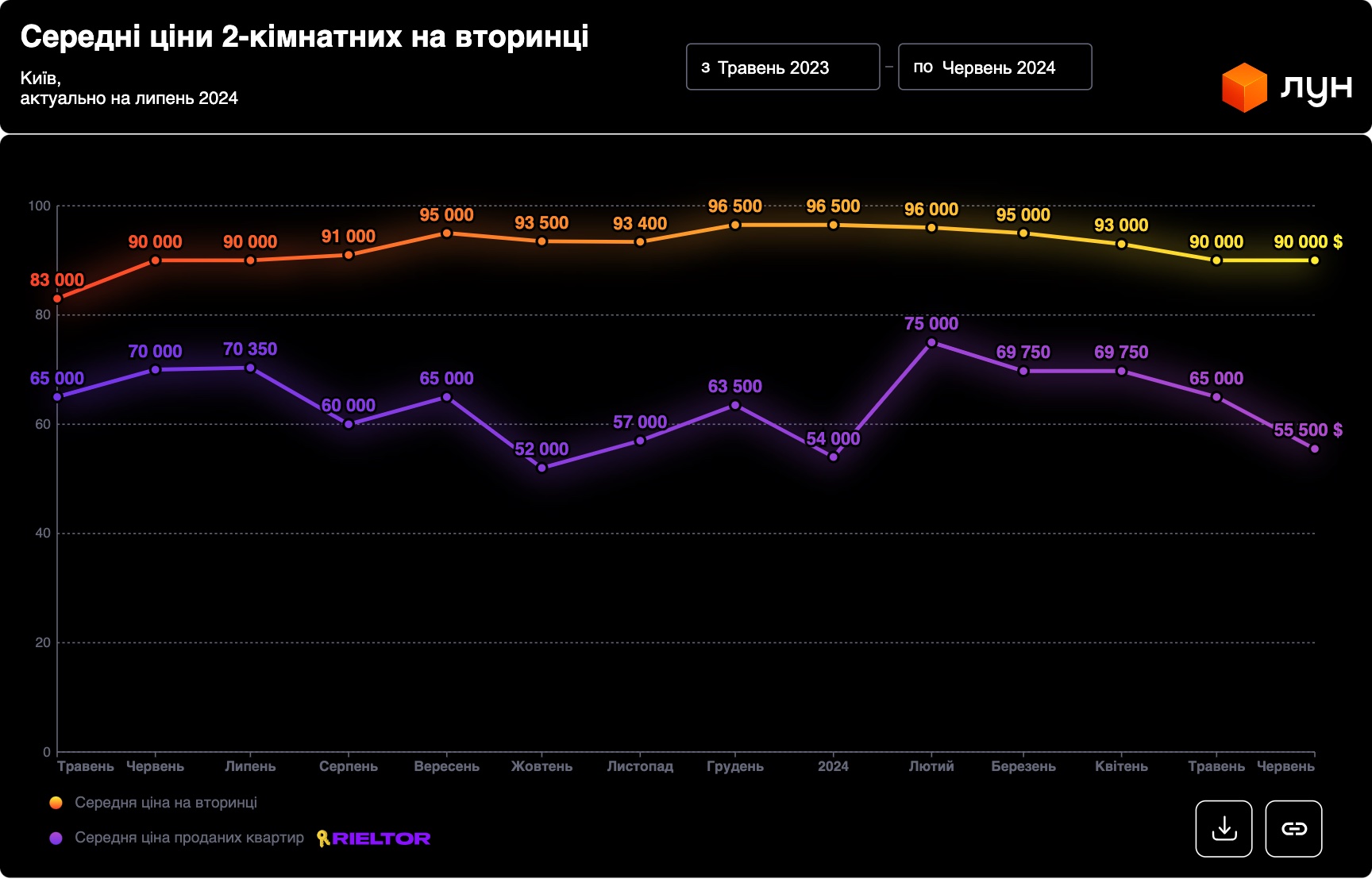Click the orange legend color dot
Viewport: 1372px width, 879px height.
click(56, 803)
